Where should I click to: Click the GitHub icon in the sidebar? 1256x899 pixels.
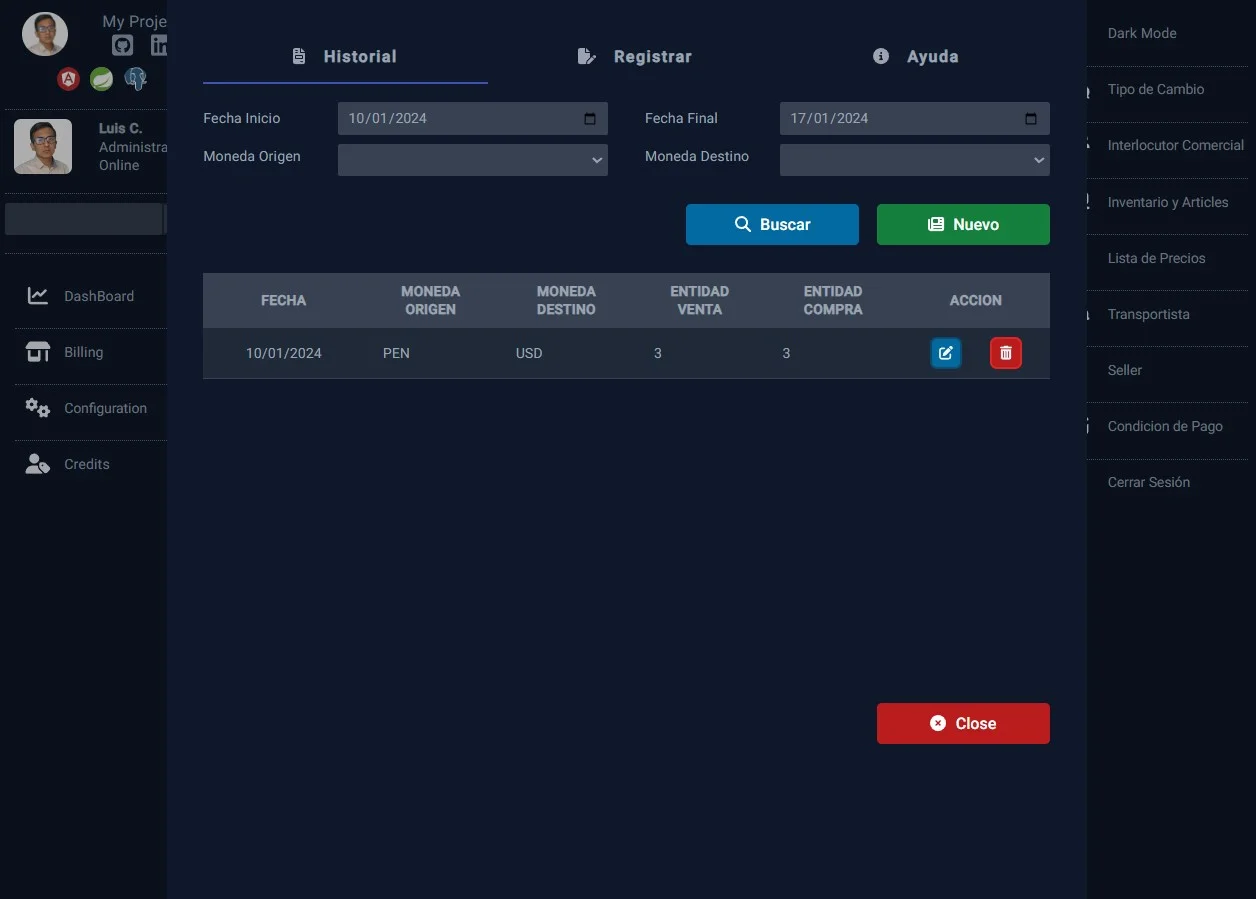click(122, 45)
